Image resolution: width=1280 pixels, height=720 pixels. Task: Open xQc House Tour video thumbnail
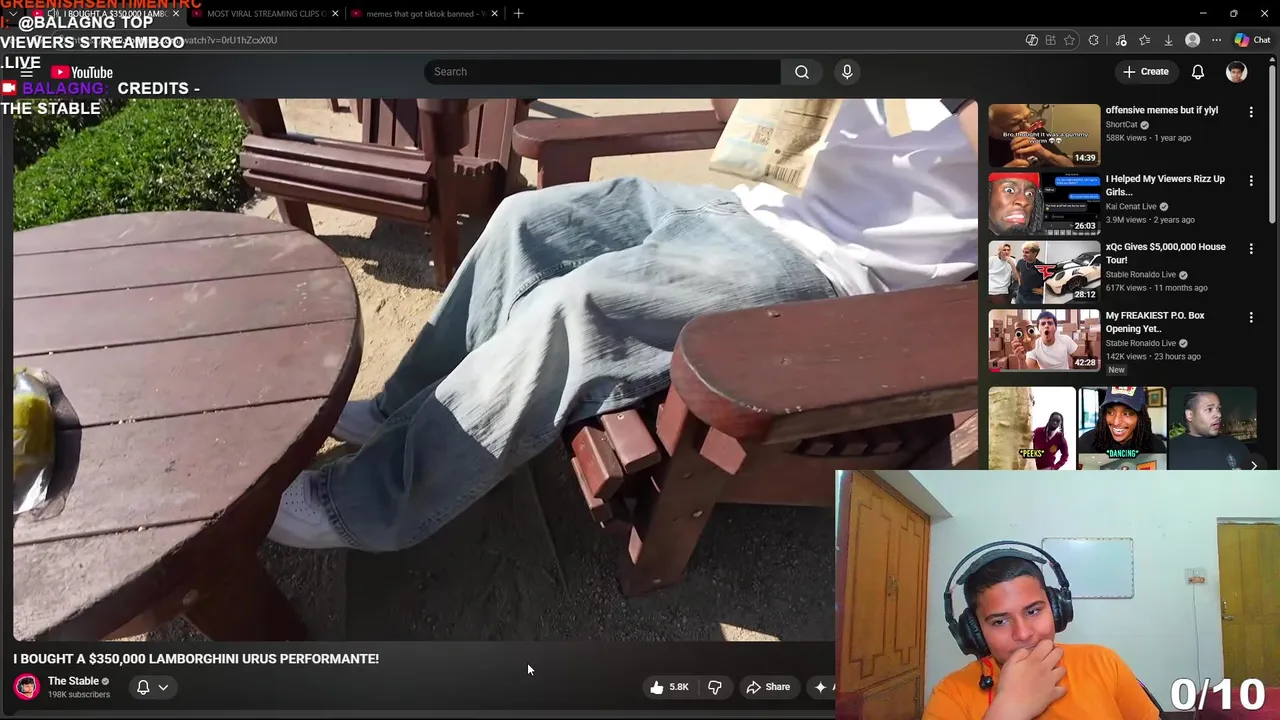[1044, 272]
